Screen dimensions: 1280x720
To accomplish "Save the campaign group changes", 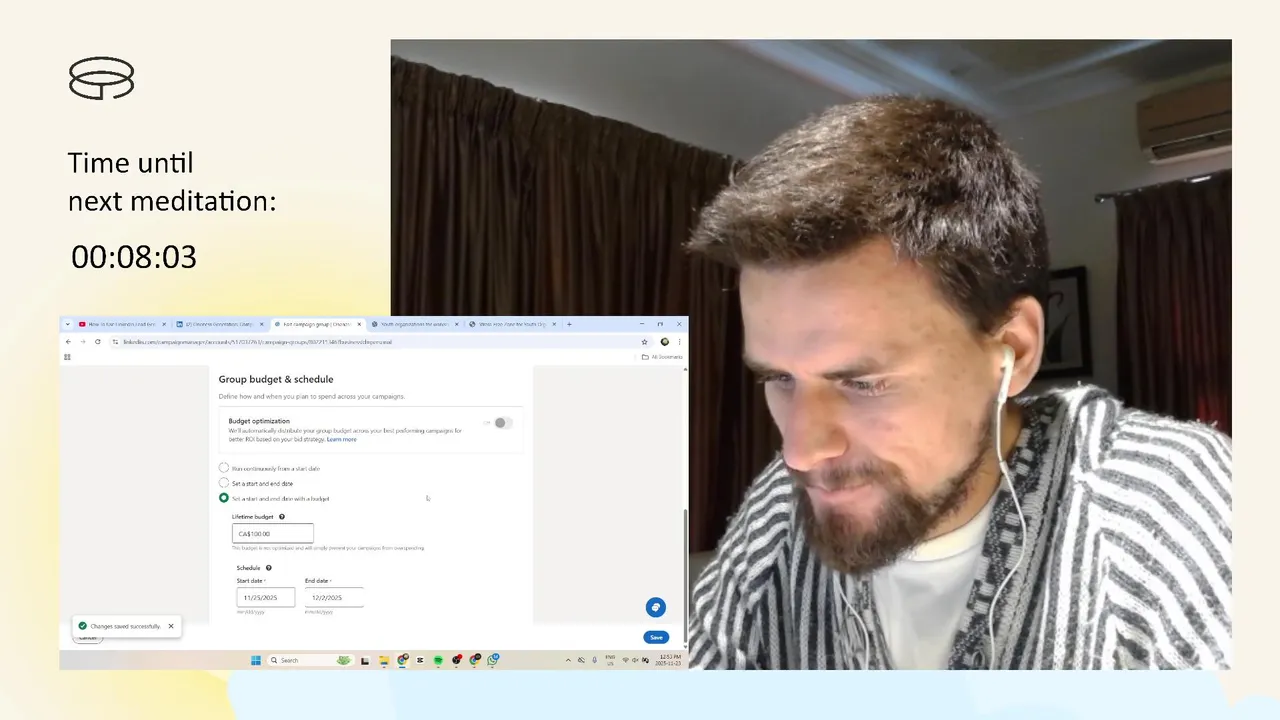I will pyautogui.click(x=656, y=637).
